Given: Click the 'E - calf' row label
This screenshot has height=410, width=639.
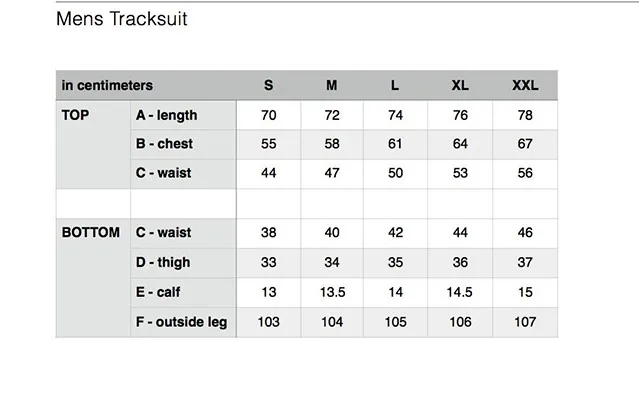Looking at the screenshot, I should tap(157, 292).
